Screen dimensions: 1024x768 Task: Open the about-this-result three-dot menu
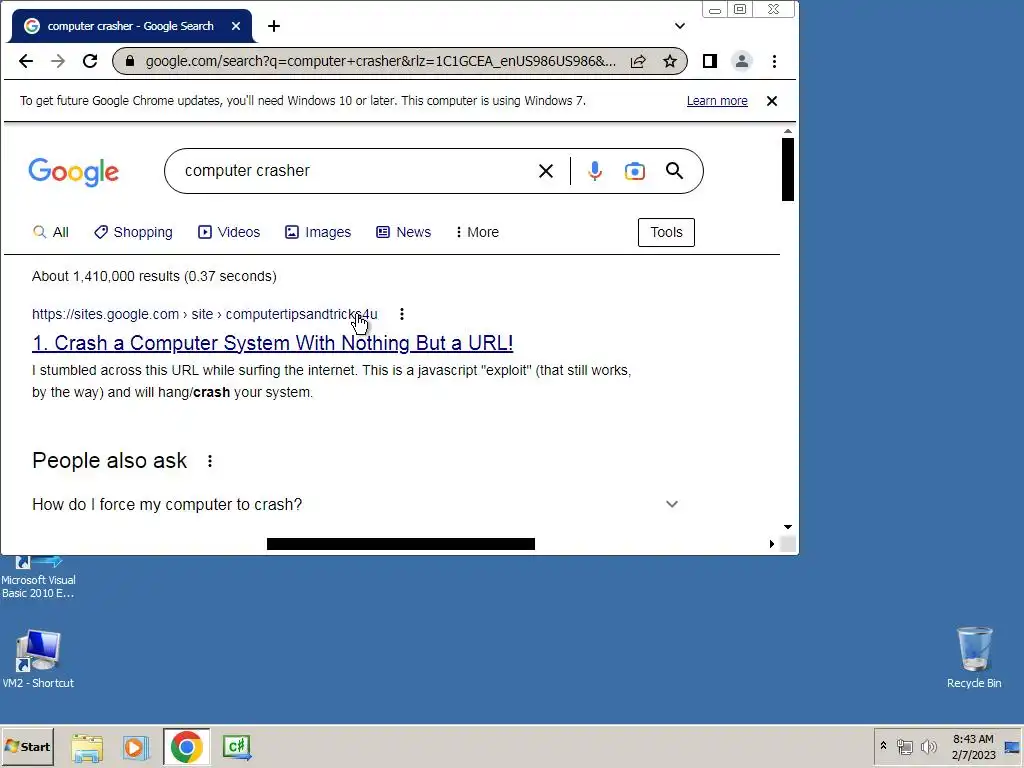point(402,314)
